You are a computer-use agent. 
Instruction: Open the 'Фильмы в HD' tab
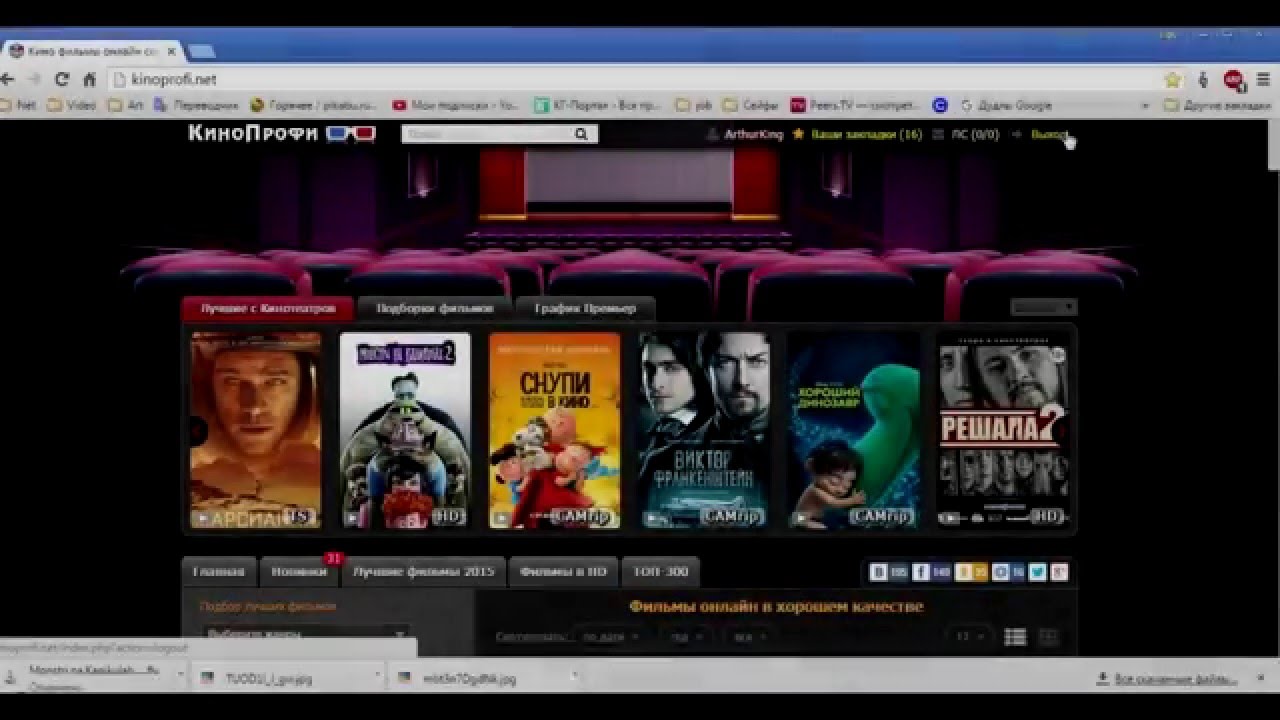point(563,572)
